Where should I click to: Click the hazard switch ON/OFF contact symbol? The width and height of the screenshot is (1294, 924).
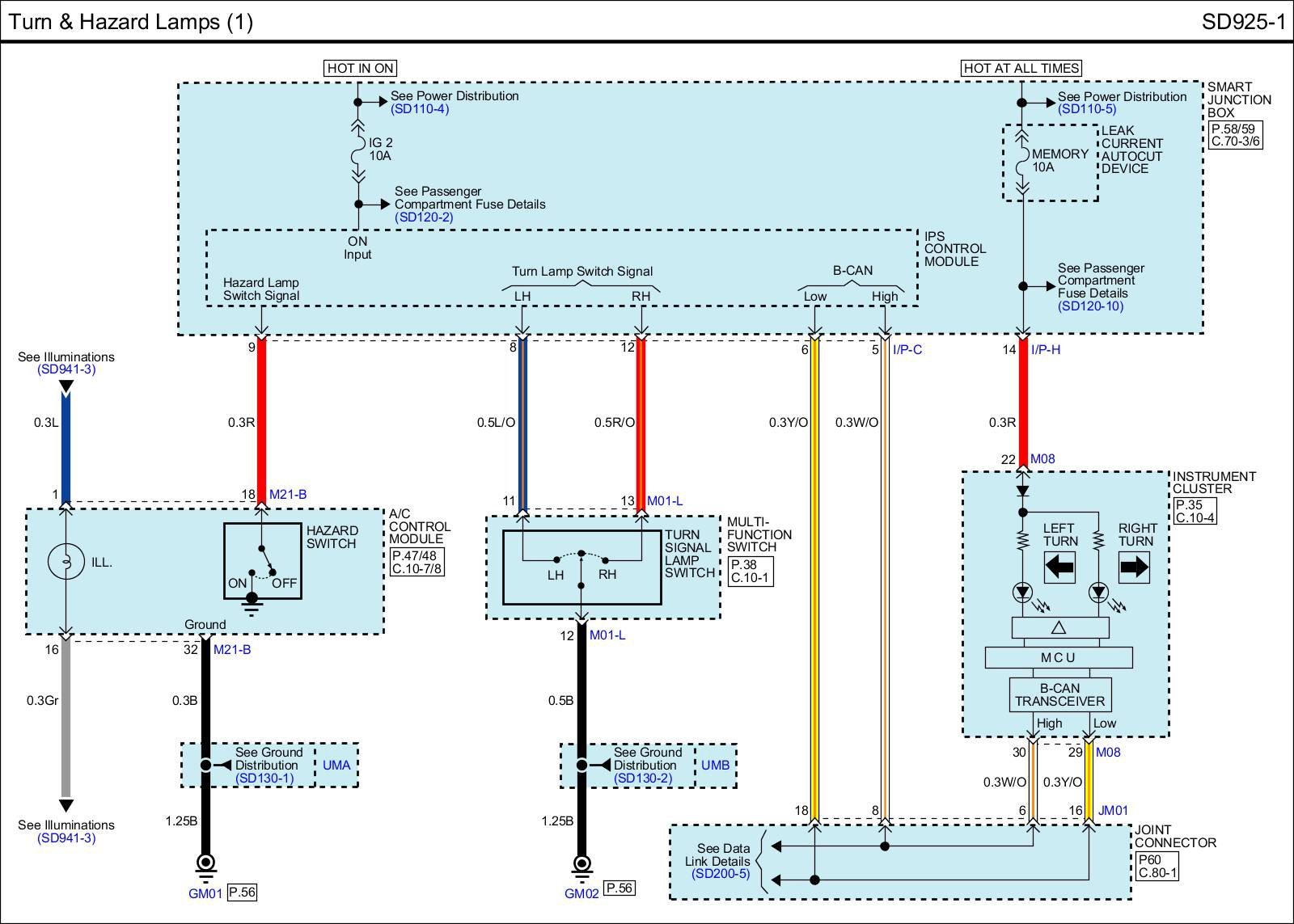(263, 563)
